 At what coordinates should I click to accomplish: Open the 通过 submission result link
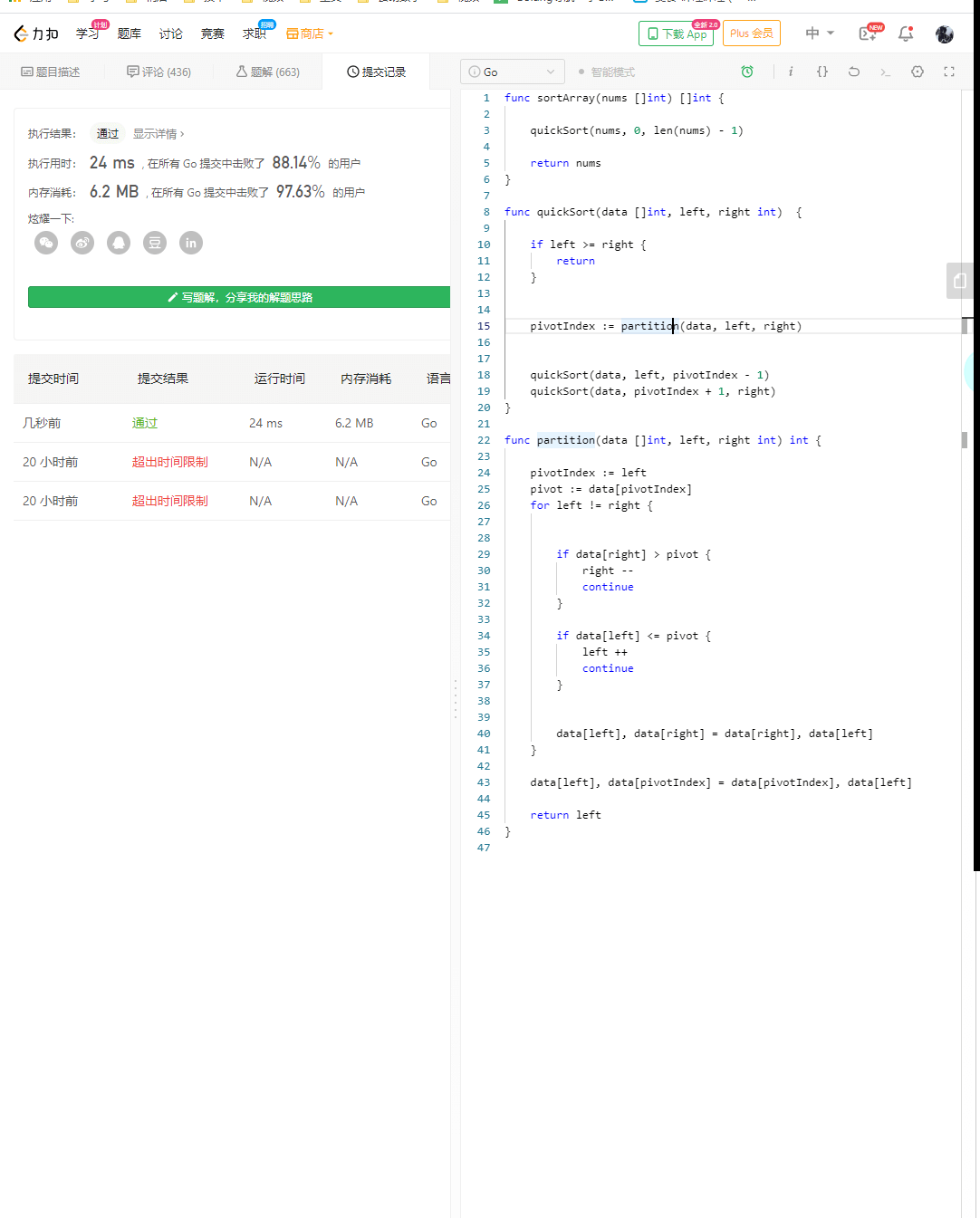point(145,423)
